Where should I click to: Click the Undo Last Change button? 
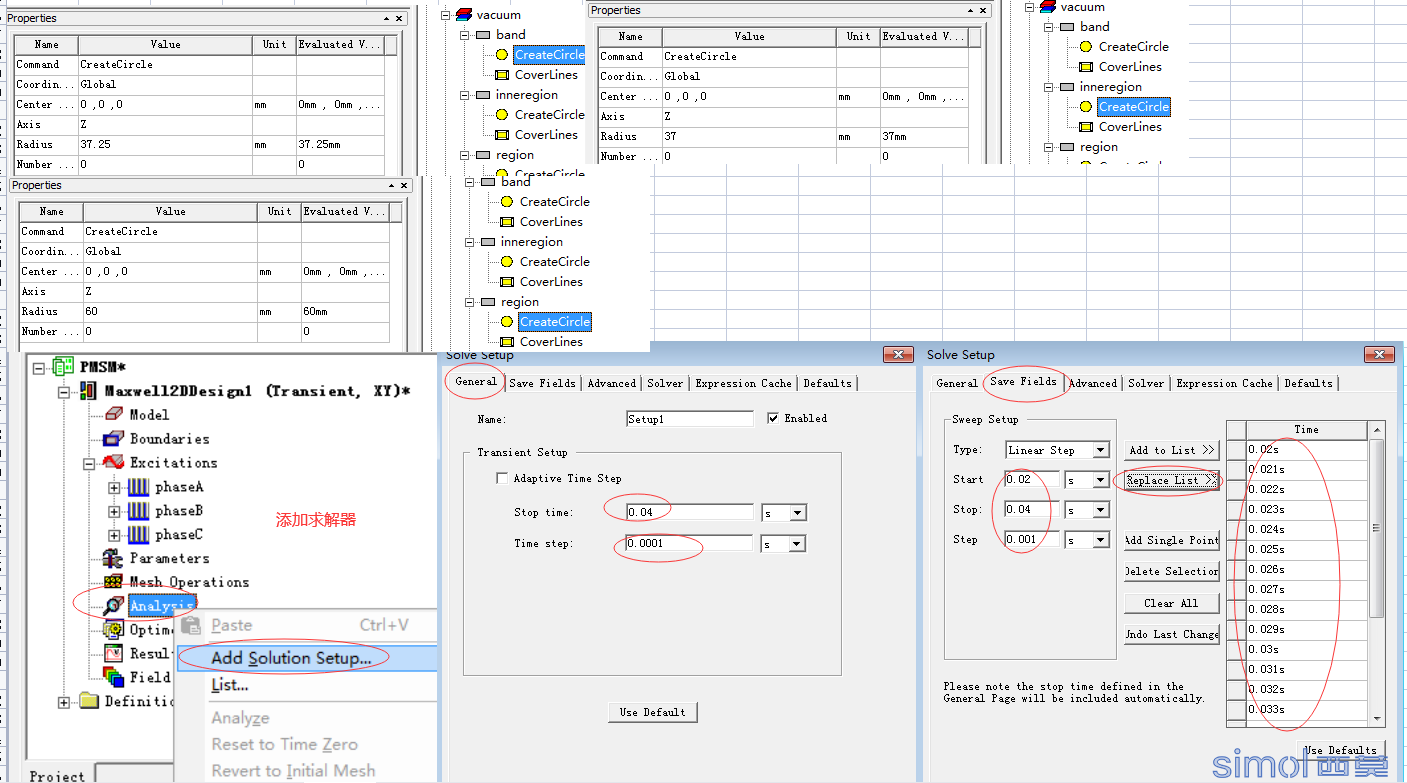[1171, 634]
